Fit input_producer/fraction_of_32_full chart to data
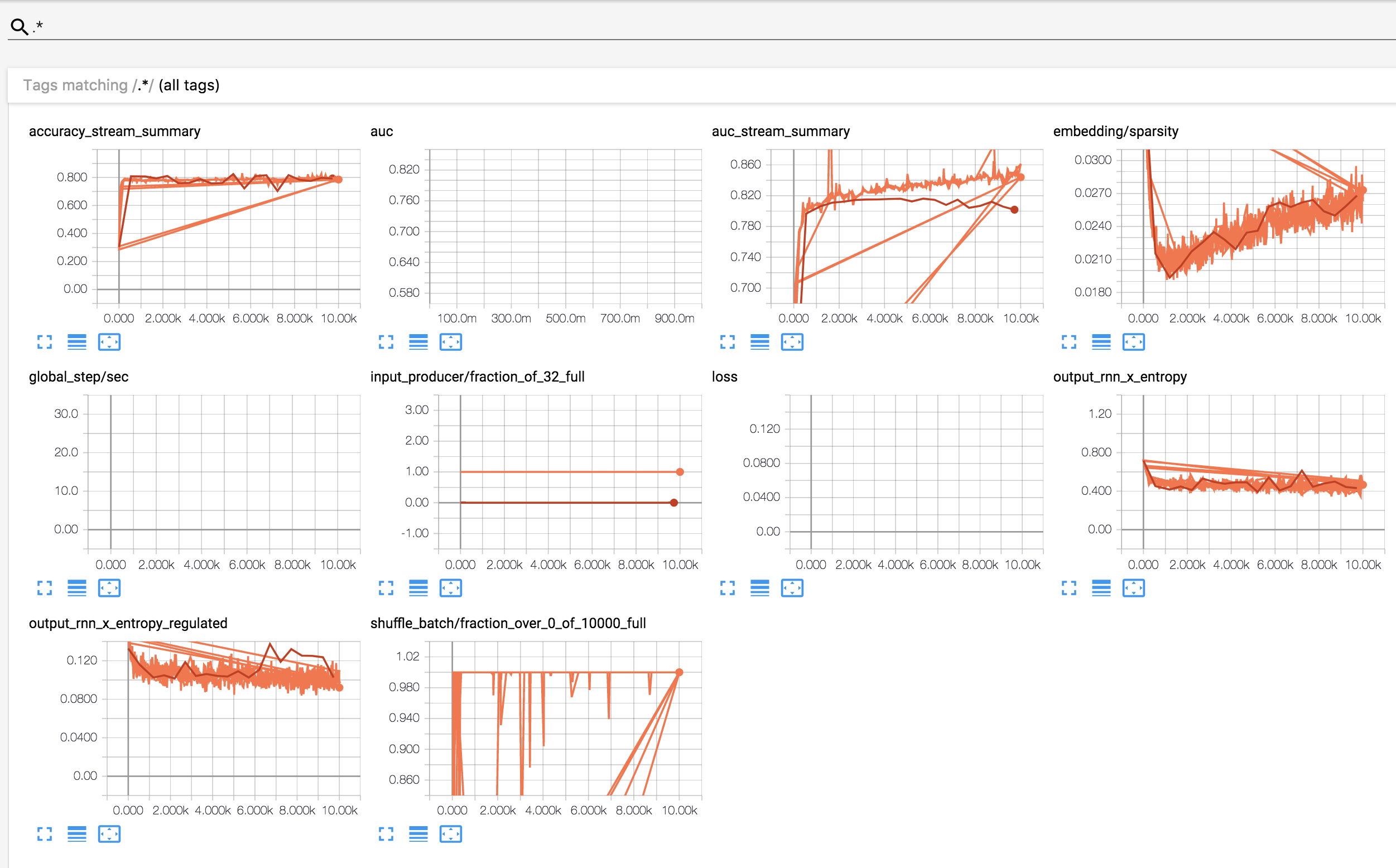 coord(451,588)
